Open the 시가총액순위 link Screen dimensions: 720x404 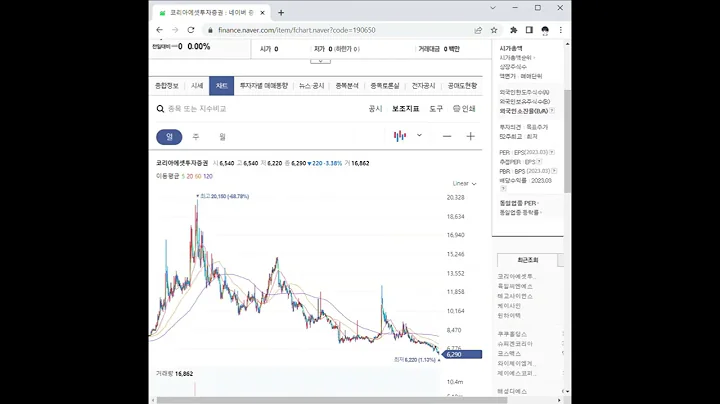pos(517,57)
